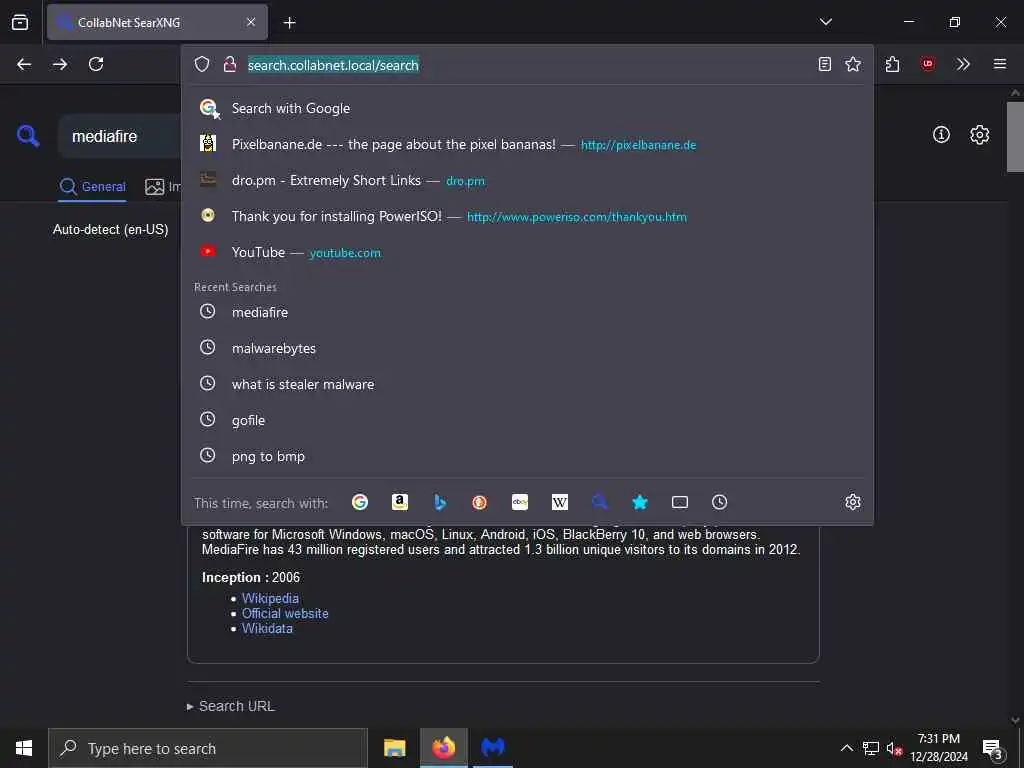Select recent search what is stealer malware
The height and width of the screenshot is (768, 1024).
click(x=527, y=384)
